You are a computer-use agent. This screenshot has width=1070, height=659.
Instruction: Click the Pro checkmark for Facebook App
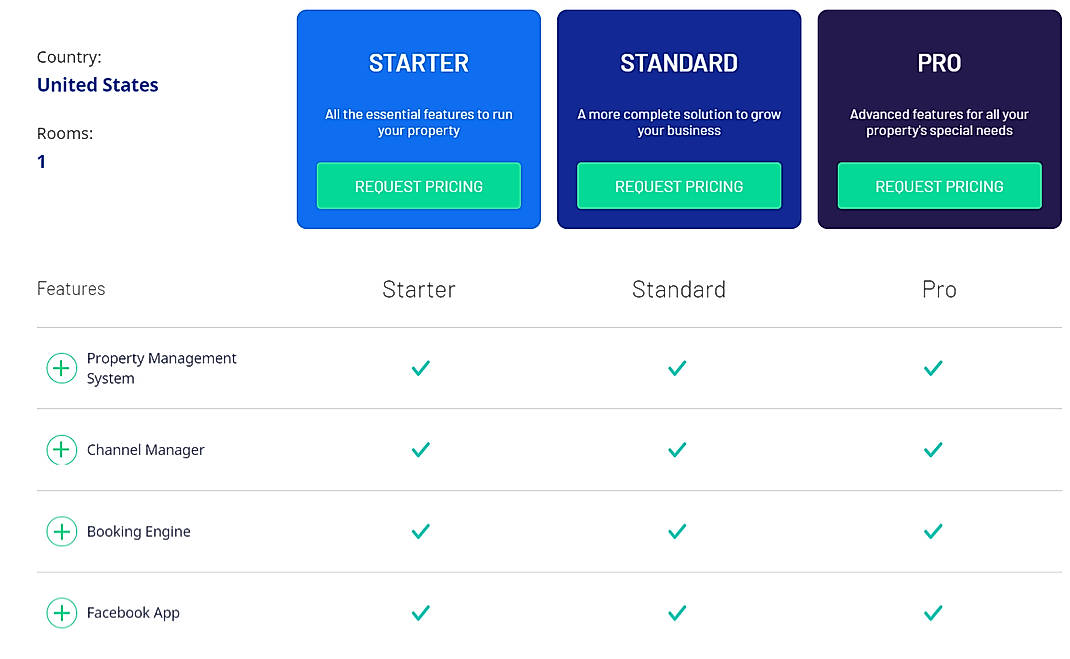point(933,613)
